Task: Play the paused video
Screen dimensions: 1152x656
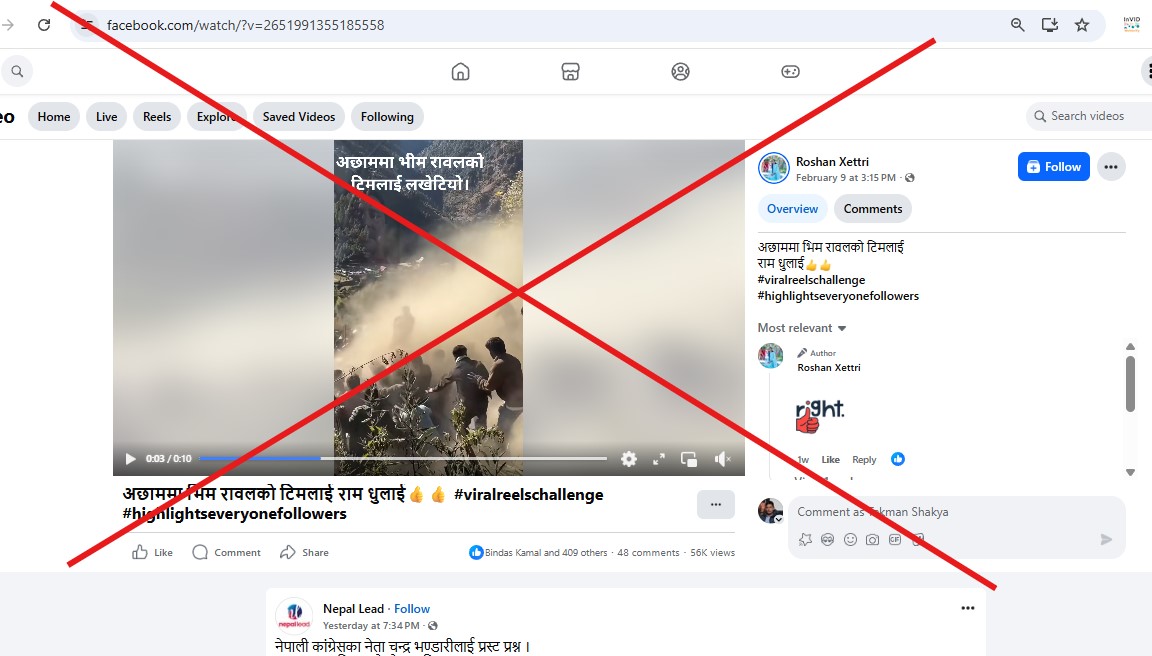Action: 130,459
